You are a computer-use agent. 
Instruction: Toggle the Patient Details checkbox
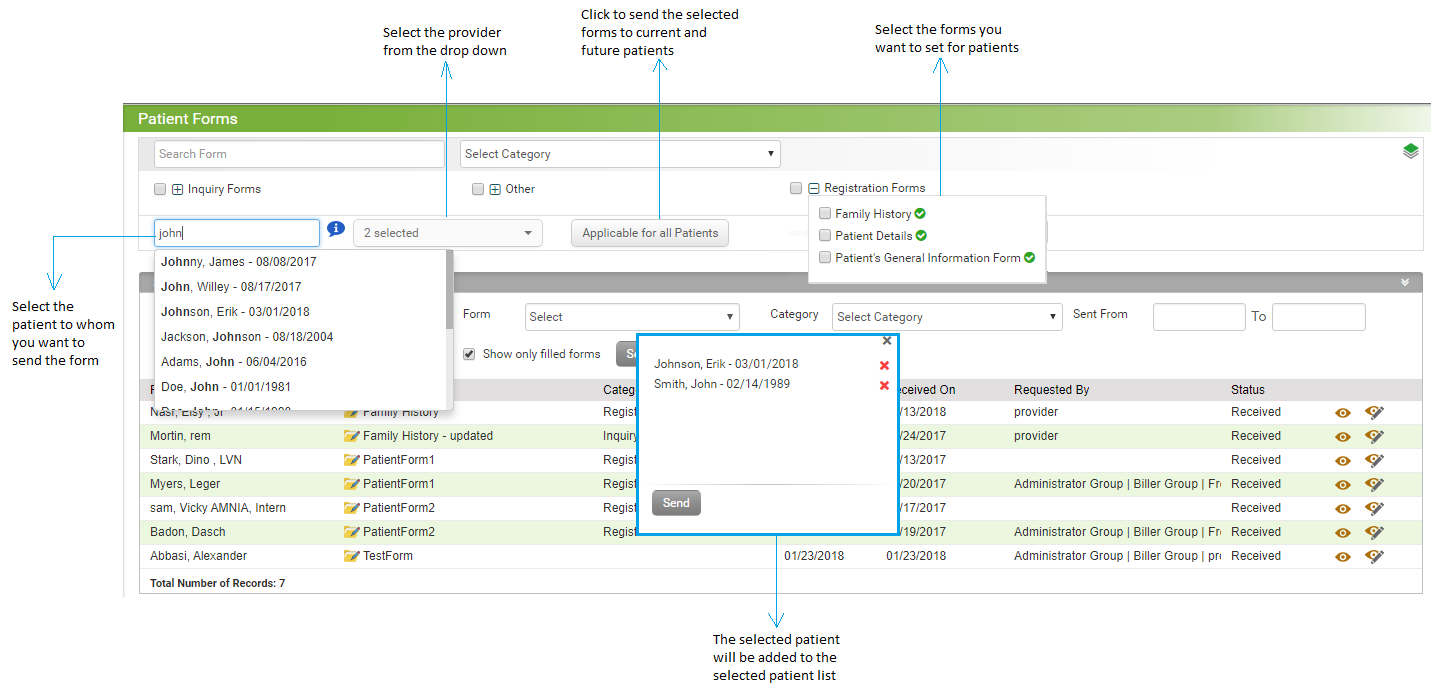coord(825,235)
